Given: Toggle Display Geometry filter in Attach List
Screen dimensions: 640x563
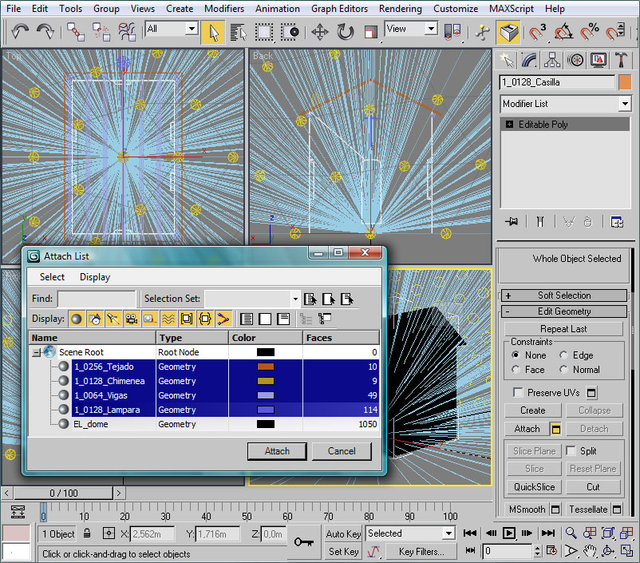Looking at the screenshot, I should [x=76, y=319].
